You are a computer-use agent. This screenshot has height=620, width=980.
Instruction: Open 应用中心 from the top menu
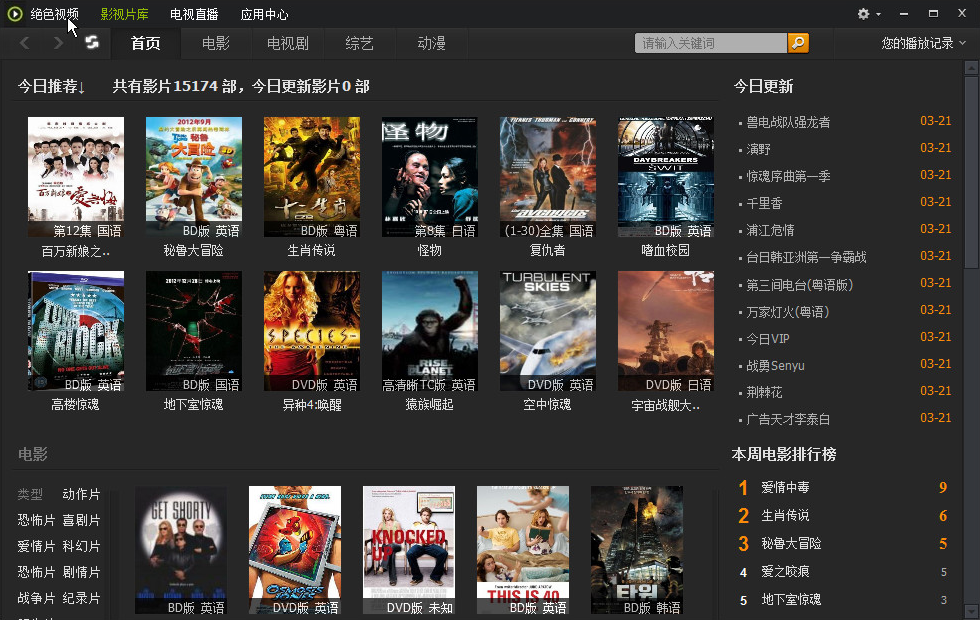265,14
